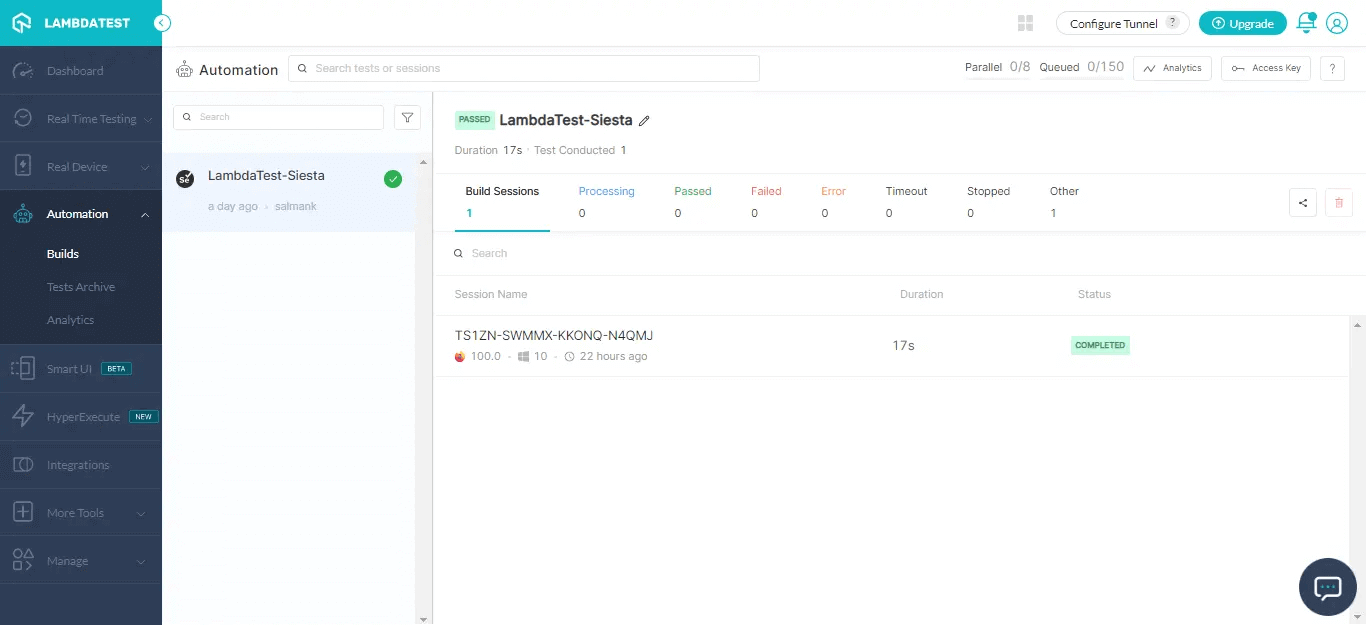1366x625 pixels.
Task: Click the filter funnel icon
Action: click(407, 118)
